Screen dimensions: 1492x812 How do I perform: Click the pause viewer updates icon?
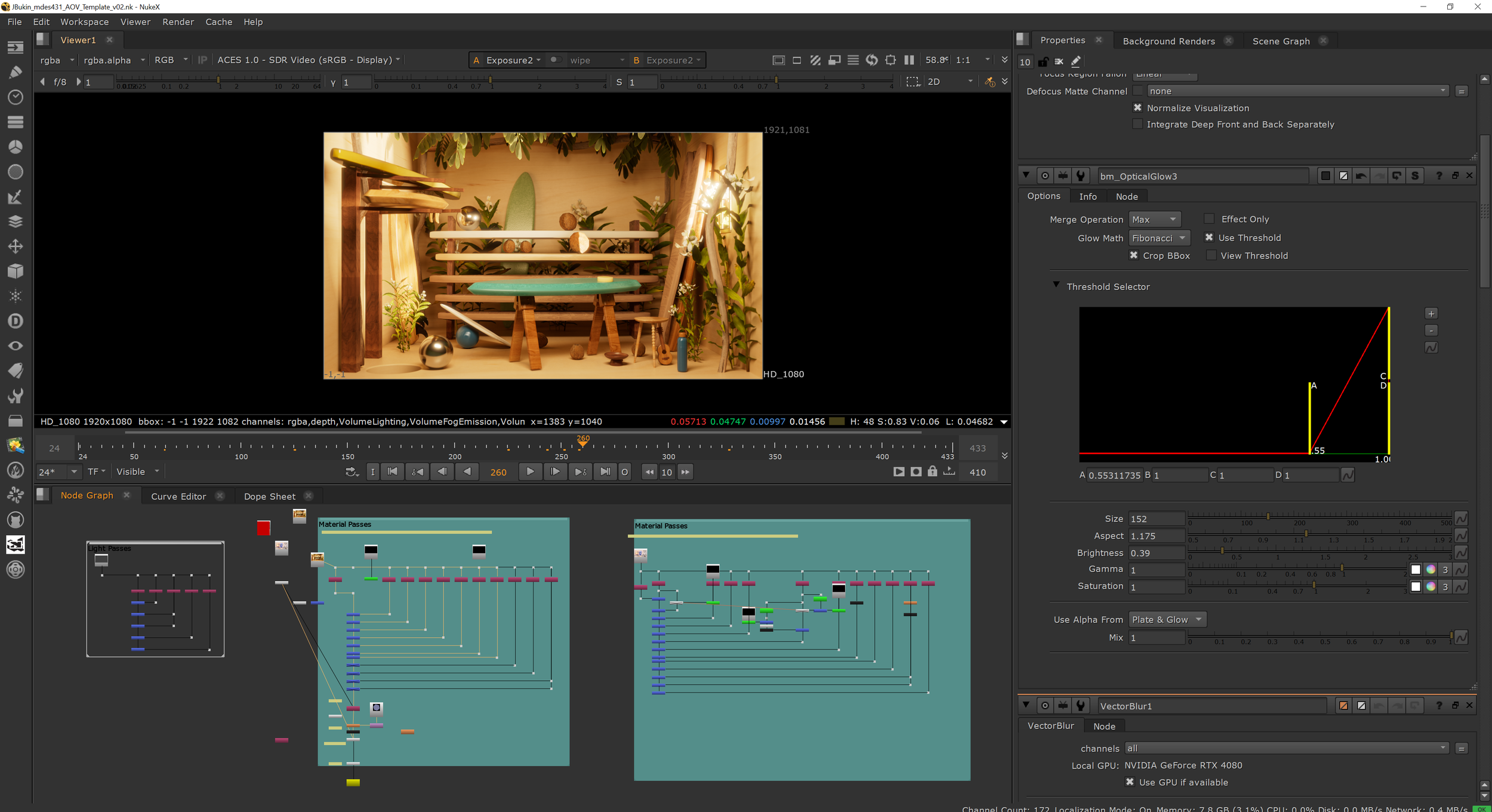909,60
